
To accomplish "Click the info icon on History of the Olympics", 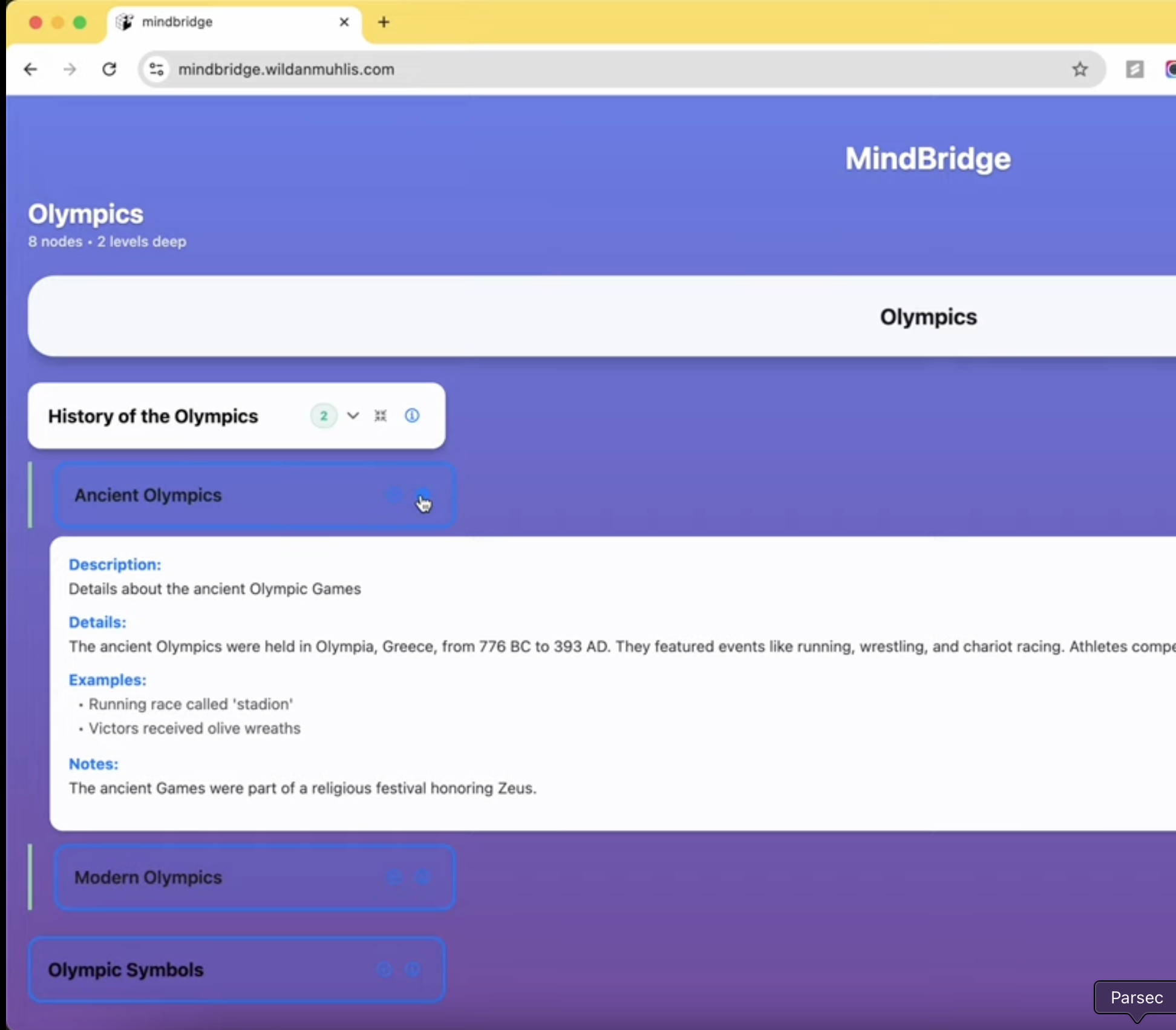I will coord(412,416).
